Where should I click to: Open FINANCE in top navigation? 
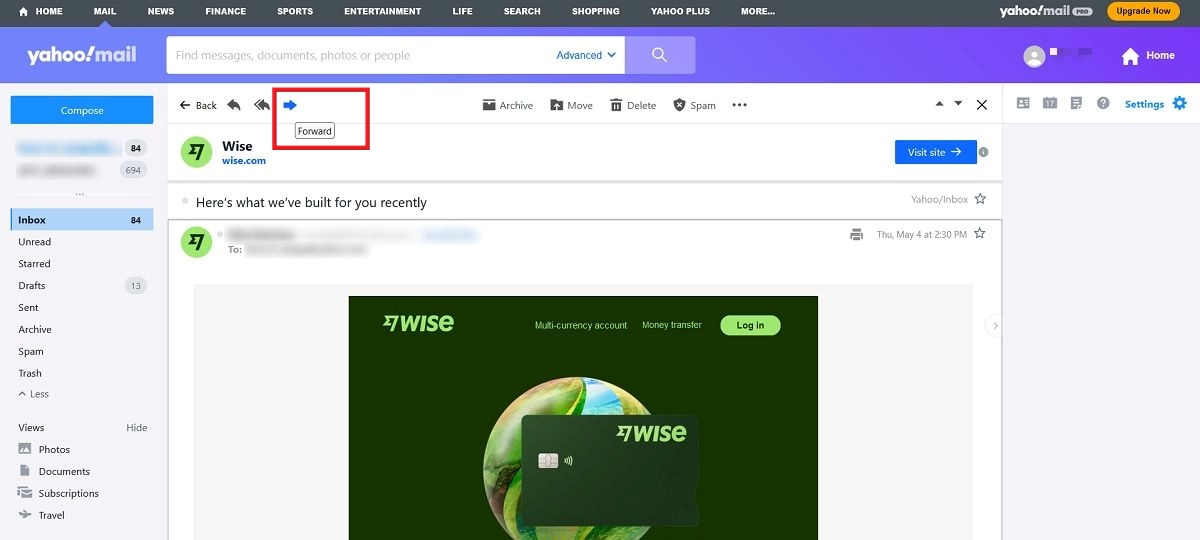point(225,11)
